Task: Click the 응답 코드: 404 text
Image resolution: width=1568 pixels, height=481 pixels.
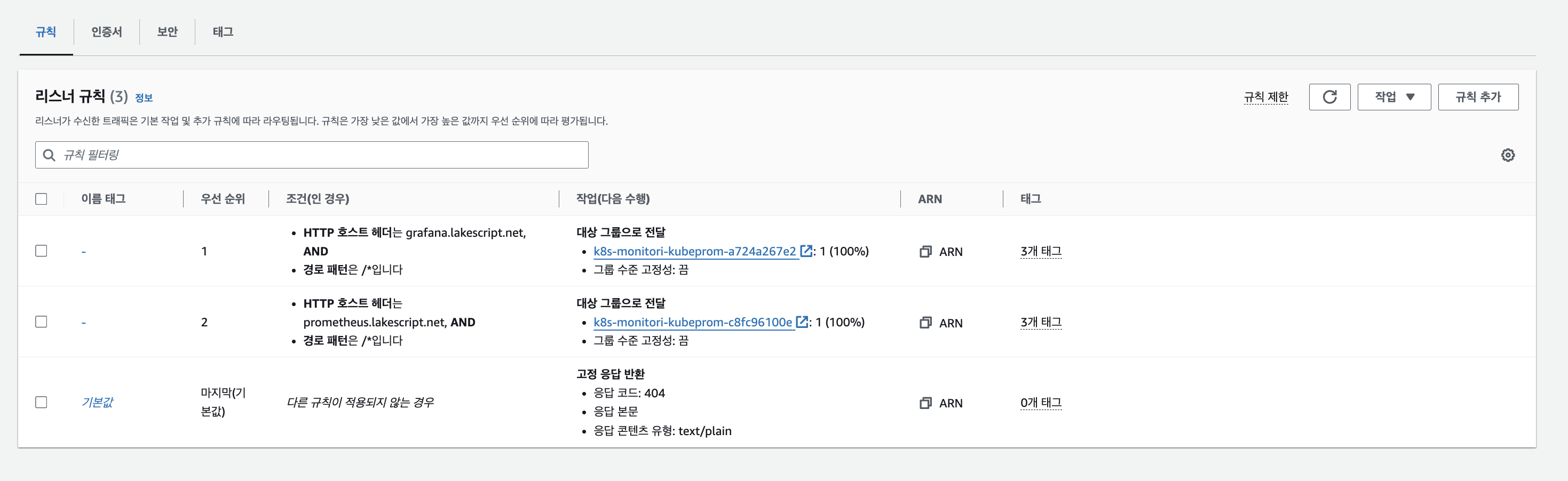Action: (x=629, y=393)
